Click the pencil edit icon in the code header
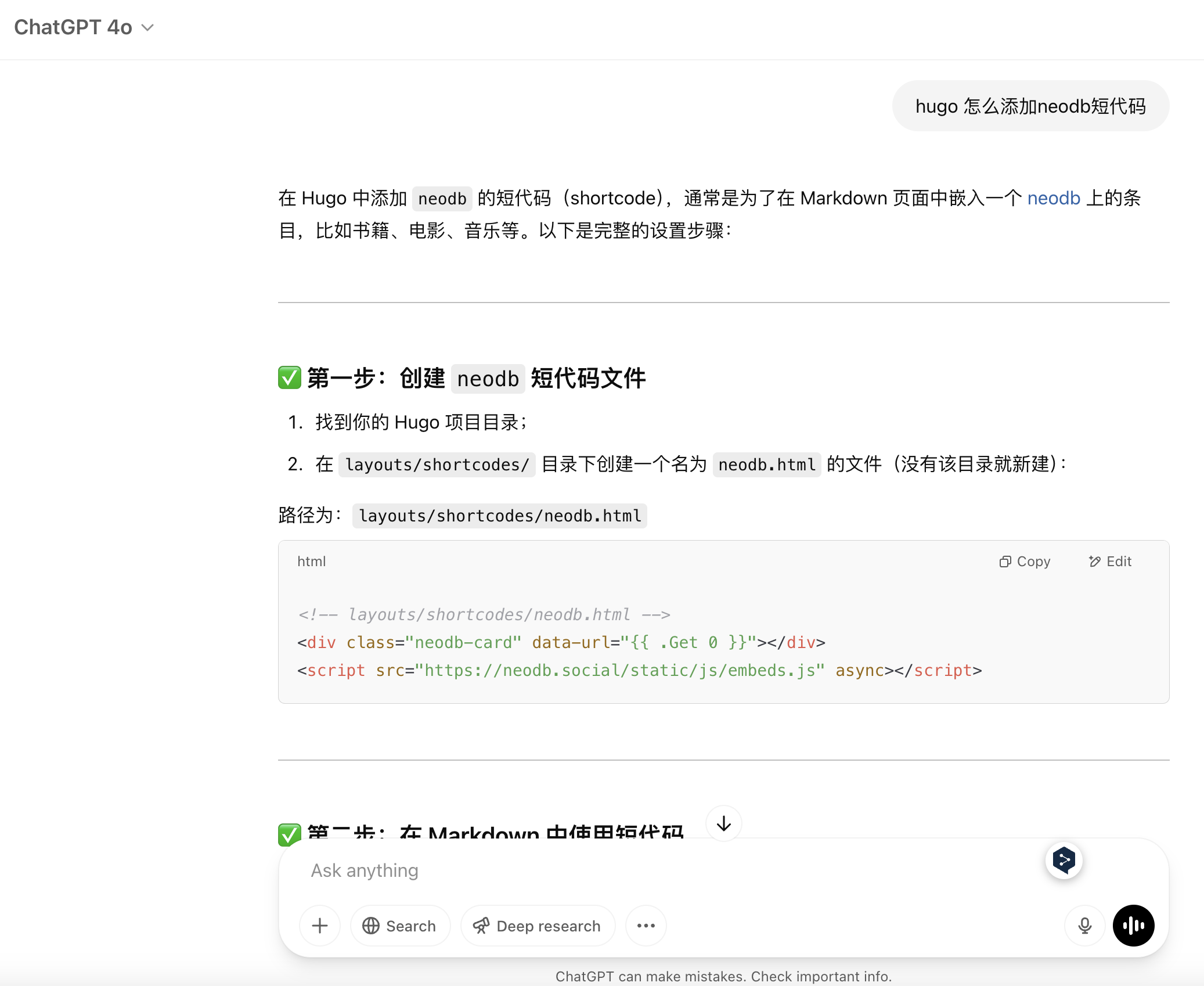 pos(1095,562)
